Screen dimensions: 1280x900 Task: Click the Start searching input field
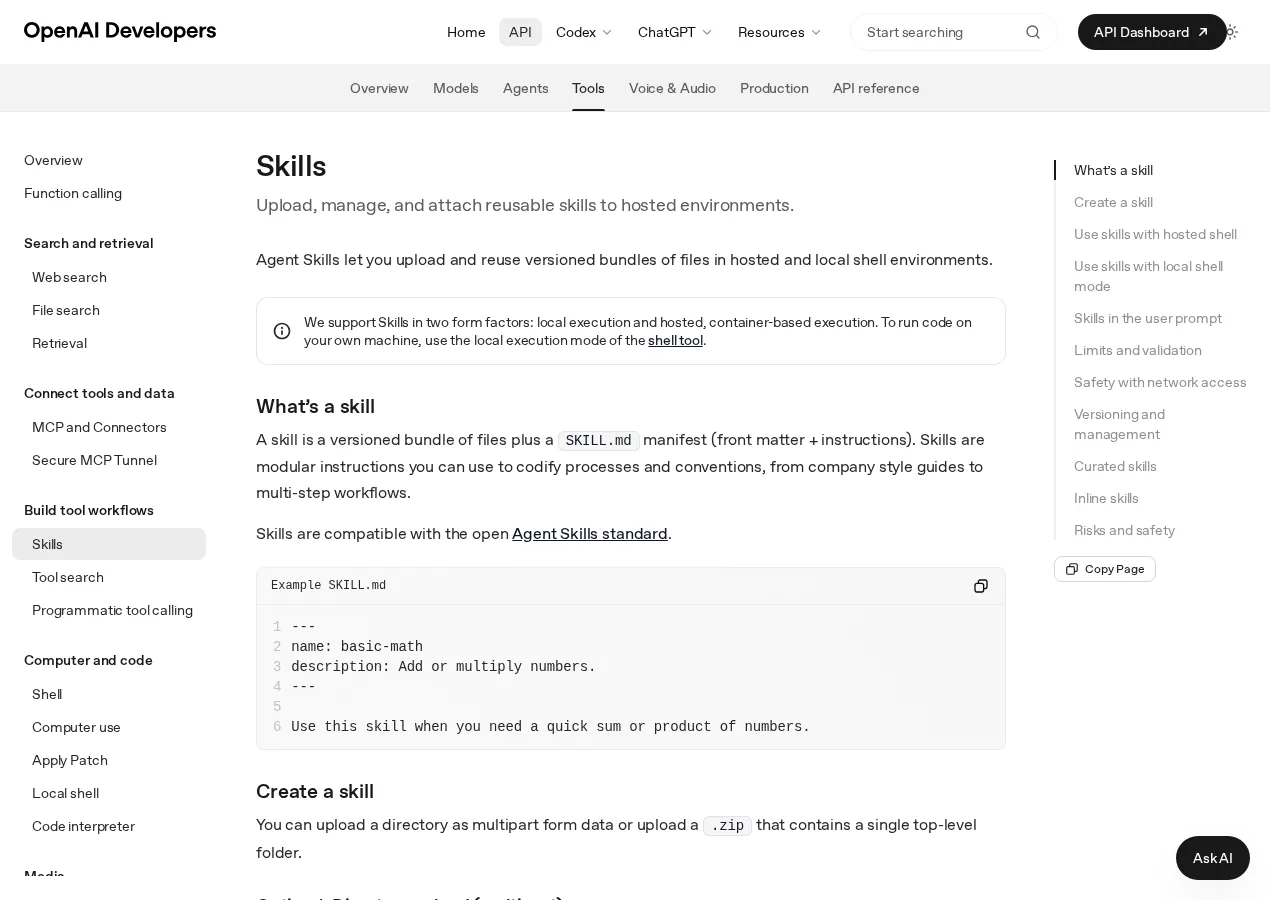click(940, 32)
